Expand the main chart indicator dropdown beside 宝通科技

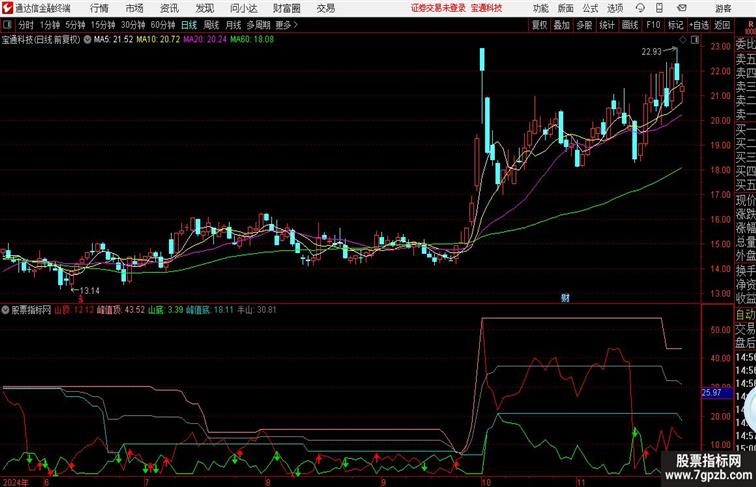[87, 40]
